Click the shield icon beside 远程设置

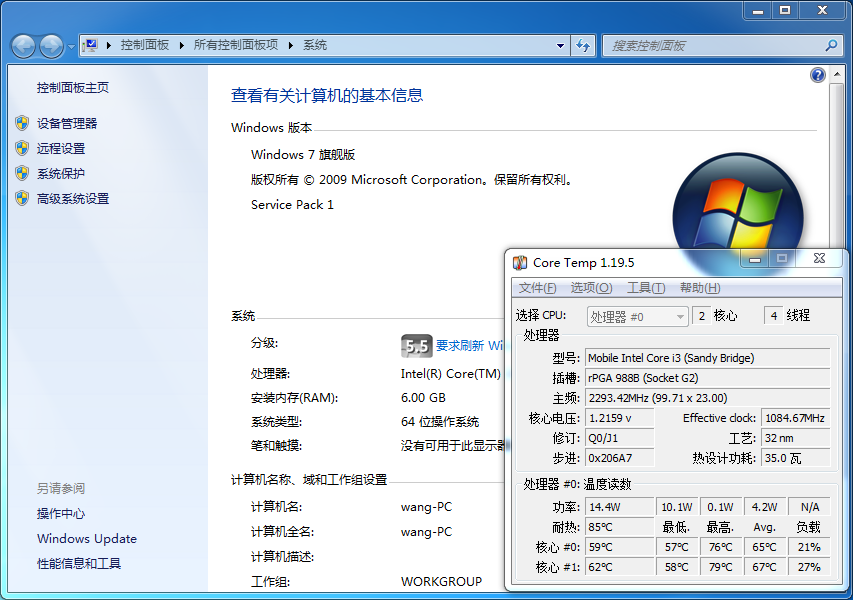tap(22, 148)
